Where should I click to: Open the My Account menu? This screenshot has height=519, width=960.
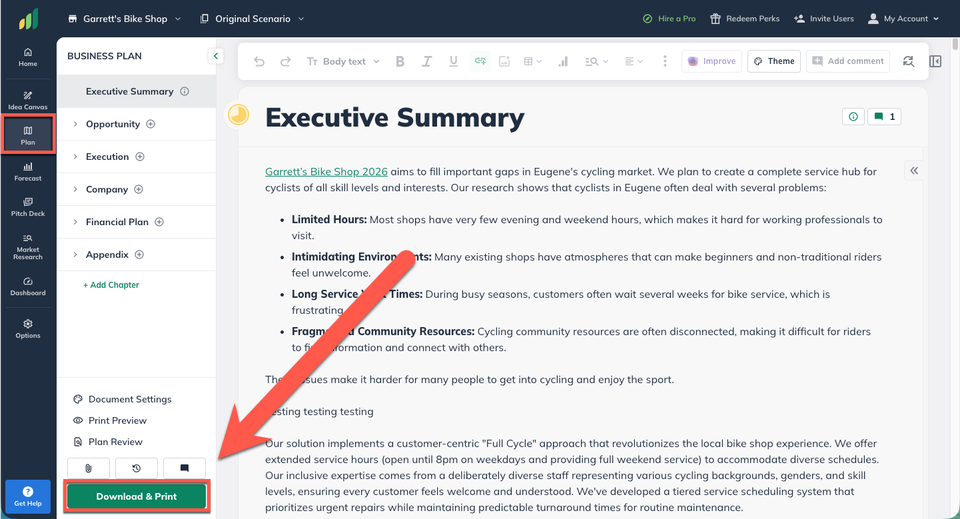[x=903, y=18]
